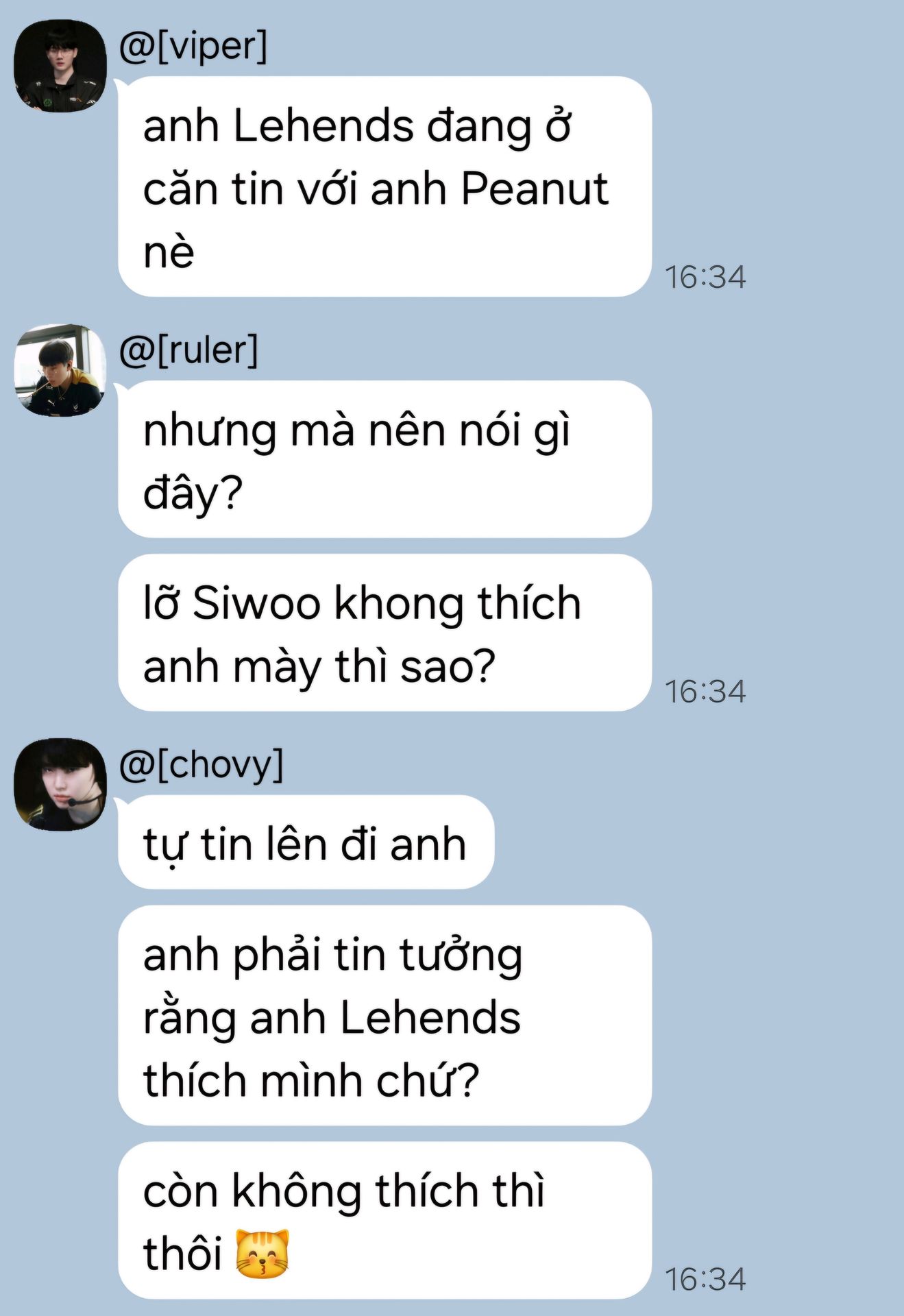The height and width of the screenshot is (1316, 904).
Task: Click the kissing cat emoji
Action: pos(262,1254)
